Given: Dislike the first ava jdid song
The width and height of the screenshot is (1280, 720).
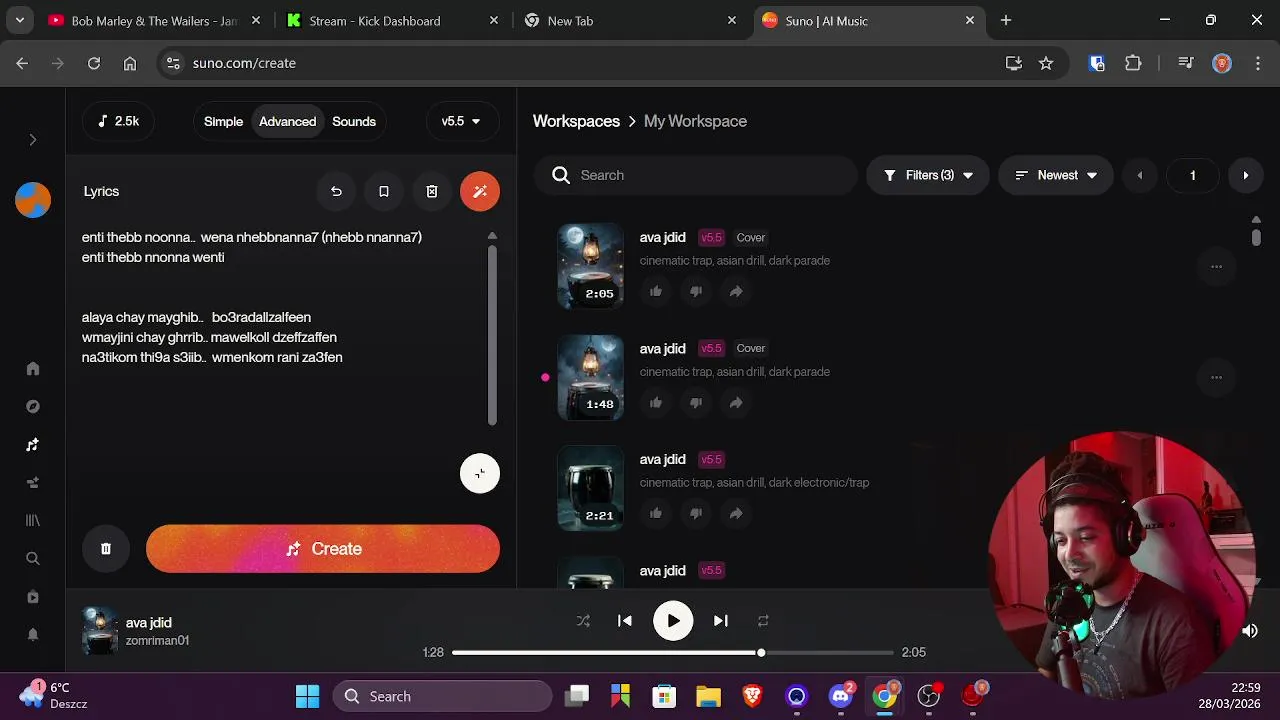Looking at the screenshot, I should pyautogui.click(x=696, y=291).
